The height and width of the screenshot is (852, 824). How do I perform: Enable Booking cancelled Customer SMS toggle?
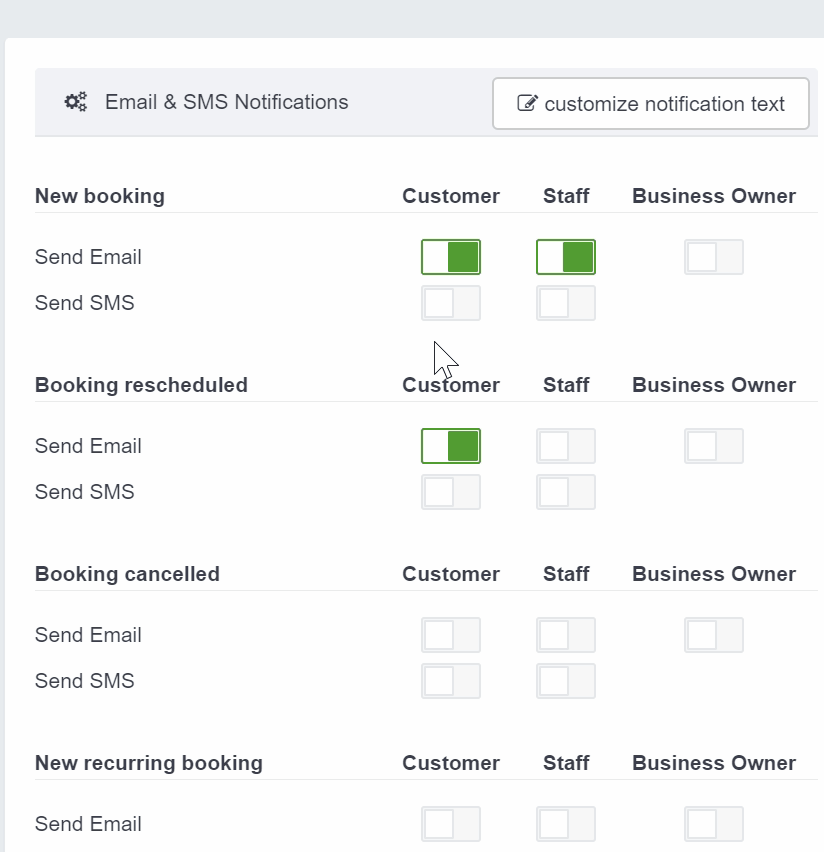(x=451, y=681)
